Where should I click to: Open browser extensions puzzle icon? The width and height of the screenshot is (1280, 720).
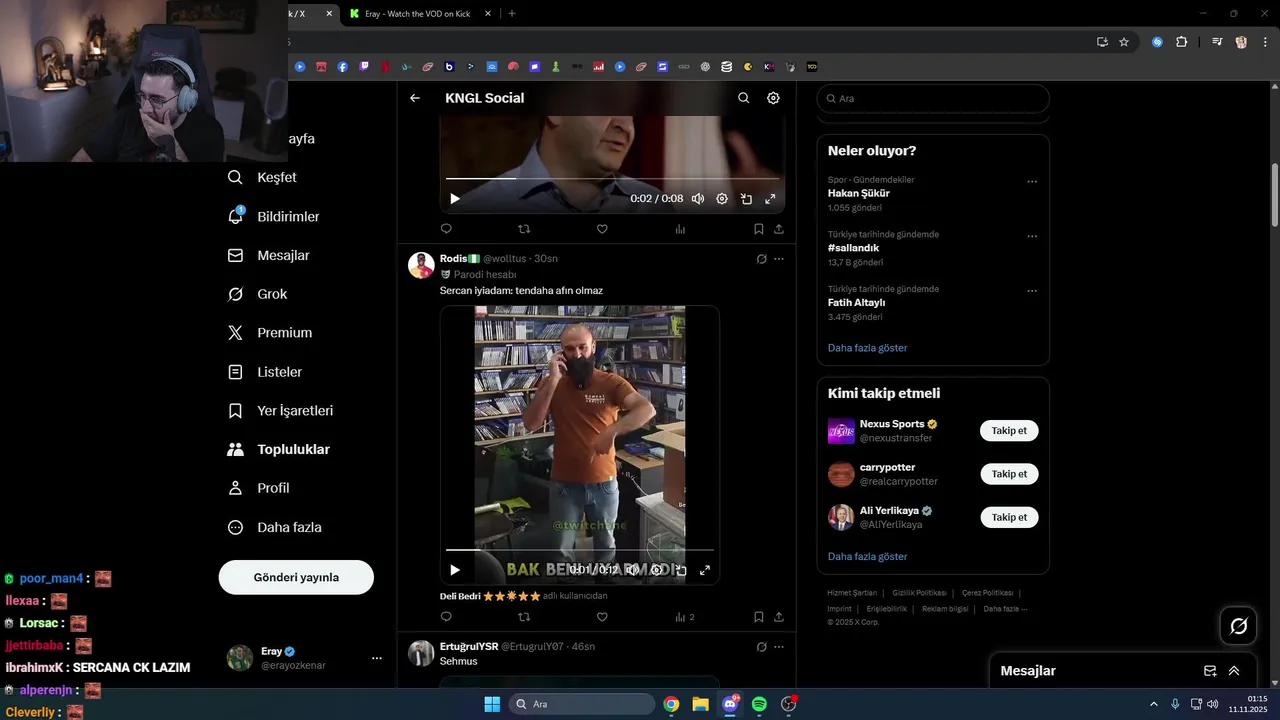click(1182, 42)
